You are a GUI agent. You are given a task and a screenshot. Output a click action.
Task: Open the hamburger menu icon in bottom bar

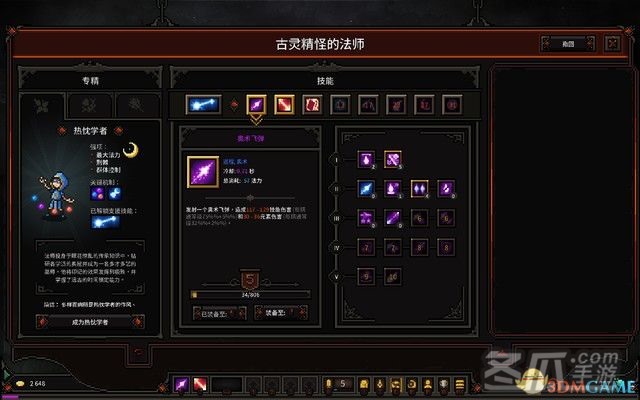point(460,384)
